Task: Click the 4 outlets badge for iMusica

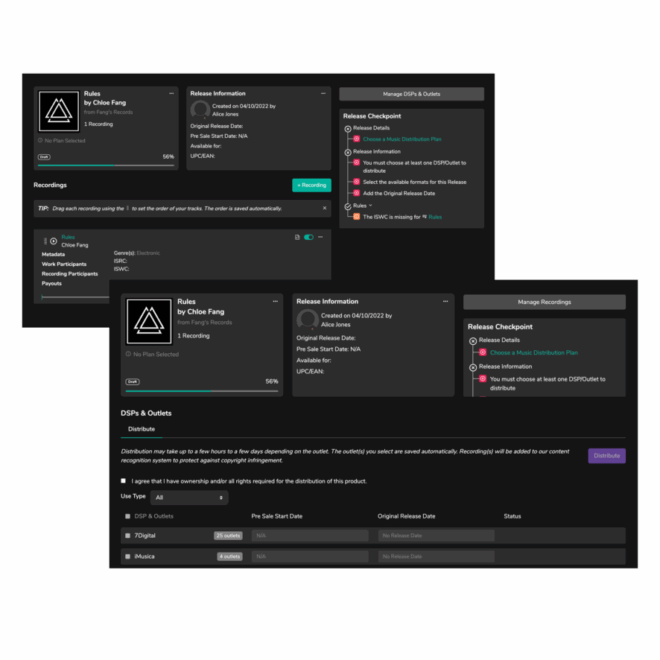Action: click(230, 556)
